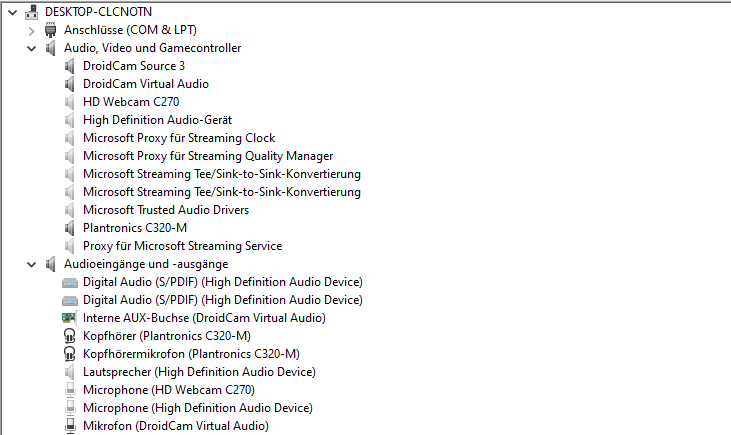Click sound card icon of Interne AUX-Buchse
Image resolution: width=731 pixels, height=435 pixels.
[69, 318]
